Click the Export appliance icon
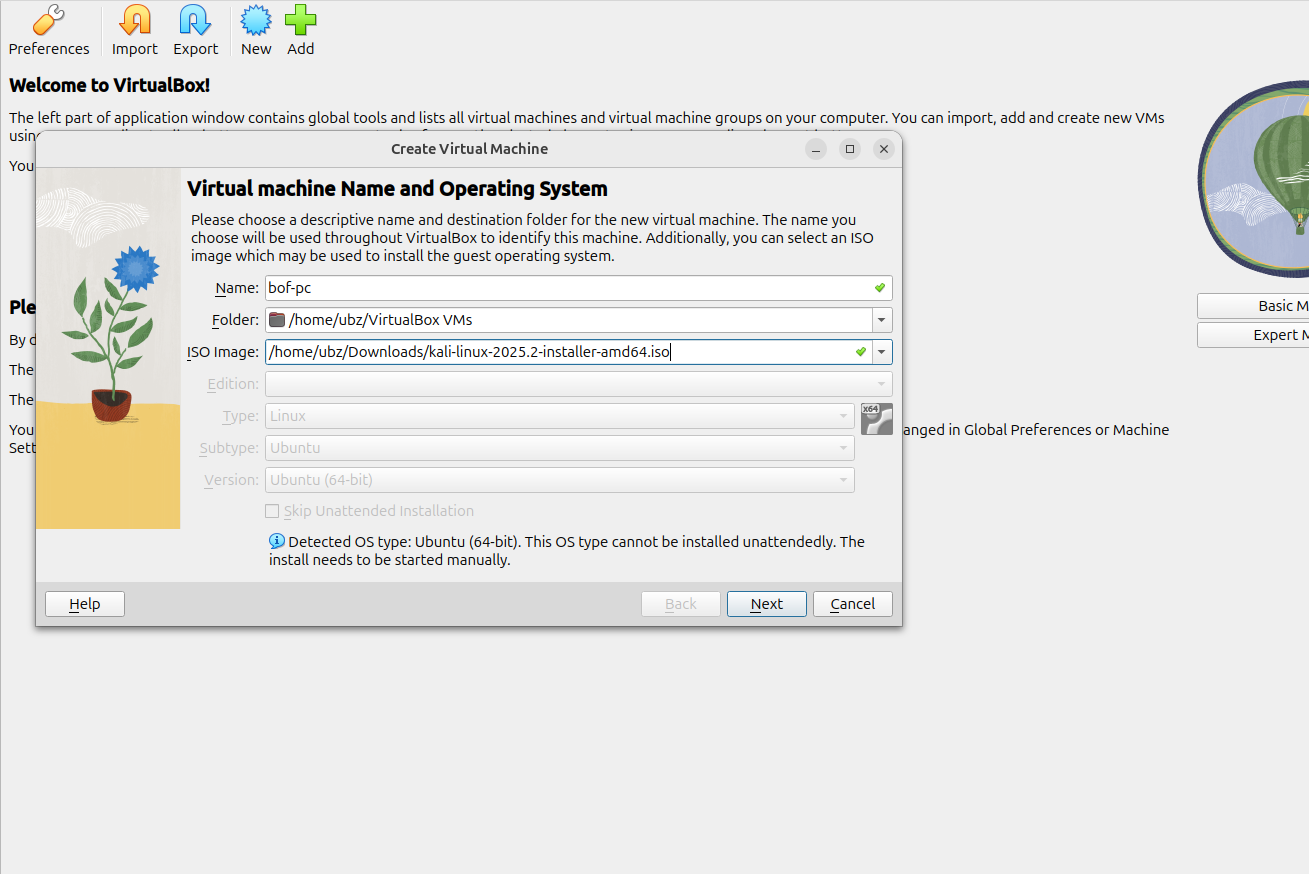 (195, 21)
